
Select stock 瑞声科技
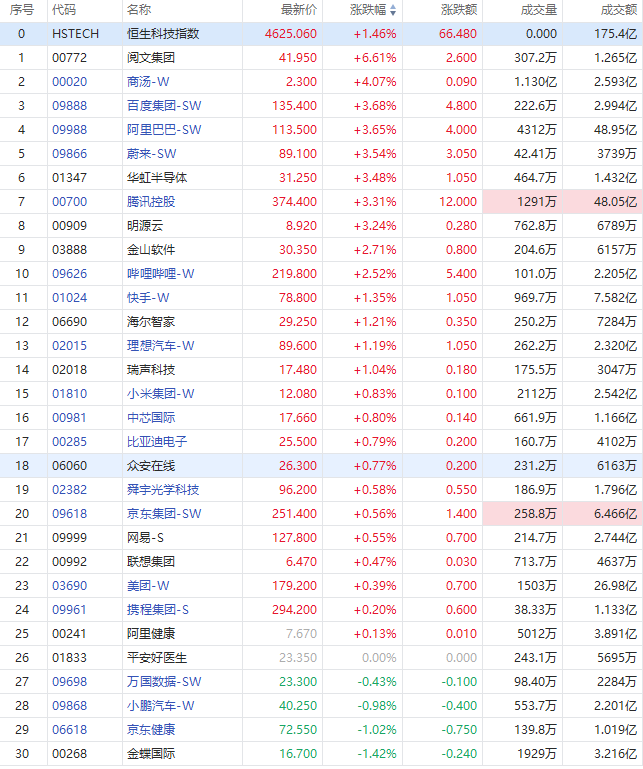[x=151, y=370]
